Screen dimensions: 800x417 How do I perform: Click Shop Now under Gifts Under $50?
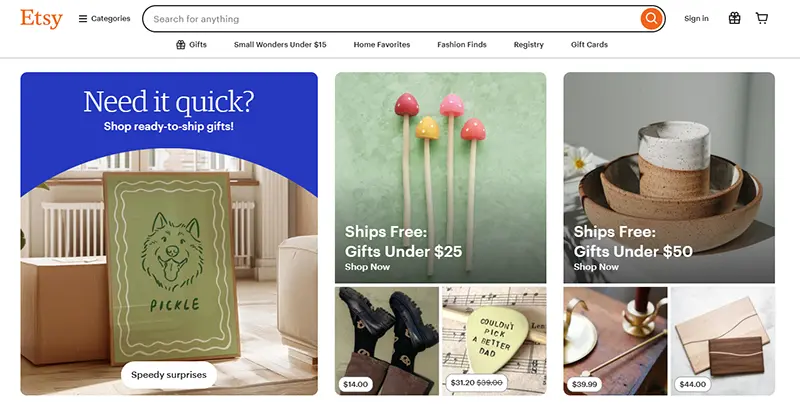coord(596,267)
